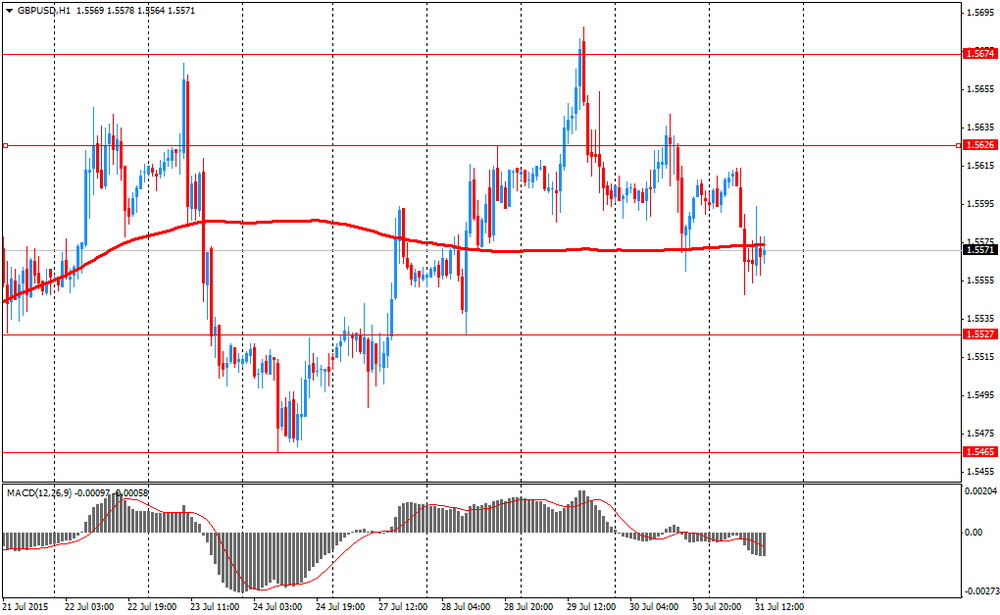Select the 1.5527 red price label
The image size is (1000, 615).
click(980, 334)
